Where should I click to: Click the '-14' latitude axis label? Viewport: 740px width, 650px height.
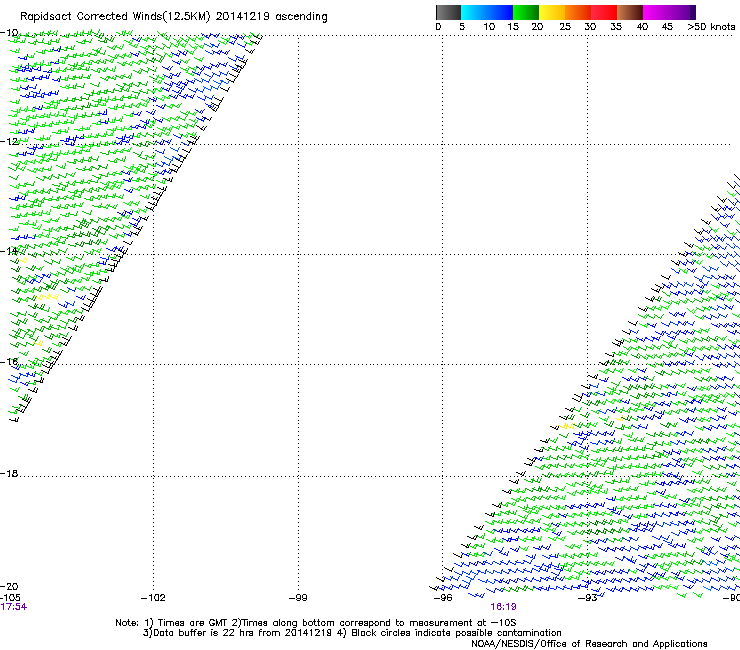tap(9, 251)
